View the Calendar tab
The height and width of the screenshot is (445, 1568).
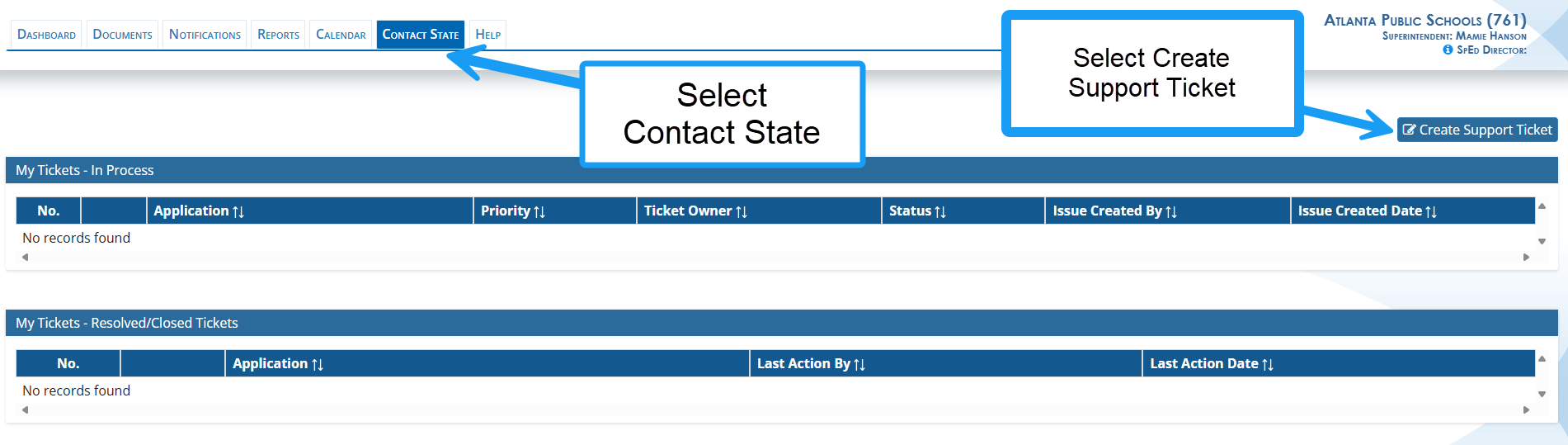341,35
